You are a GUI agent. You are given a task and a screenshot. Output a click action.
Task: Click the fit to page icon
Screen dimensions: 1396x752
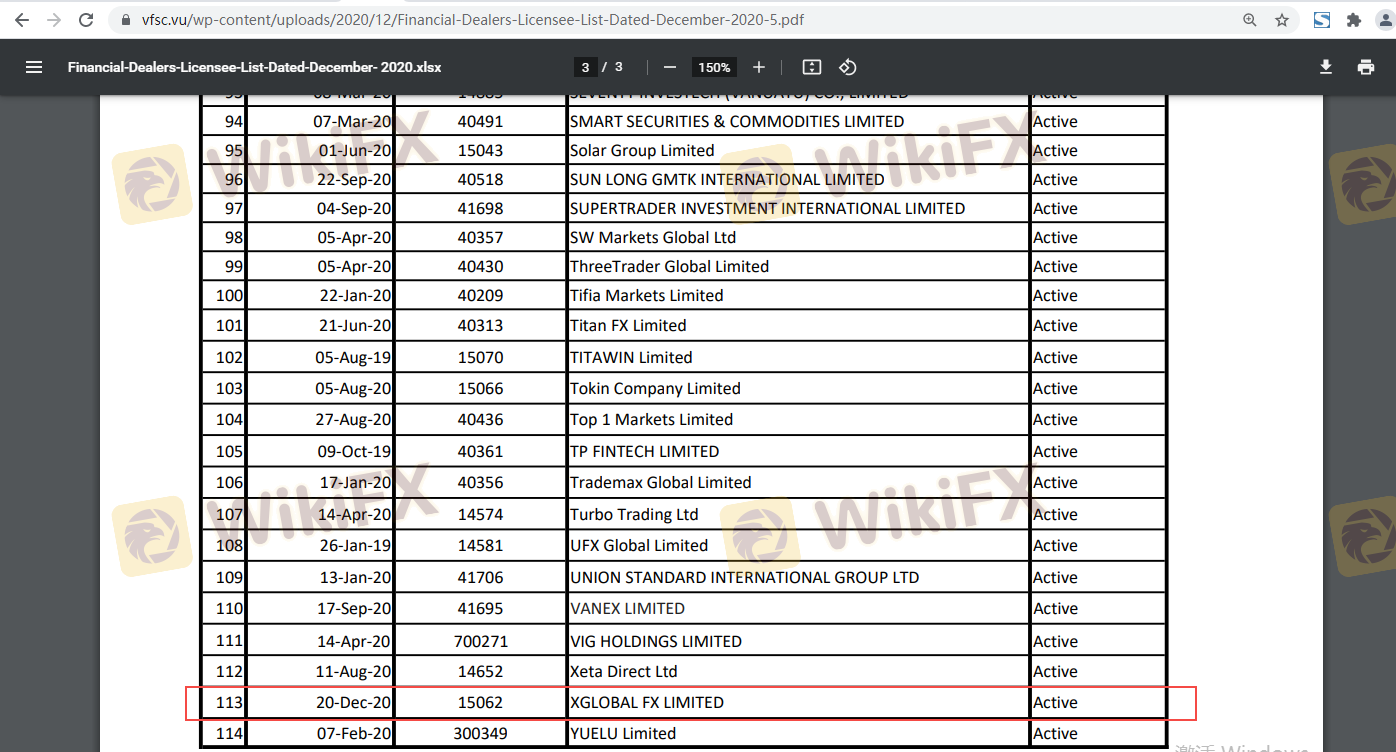click(812, 67)
